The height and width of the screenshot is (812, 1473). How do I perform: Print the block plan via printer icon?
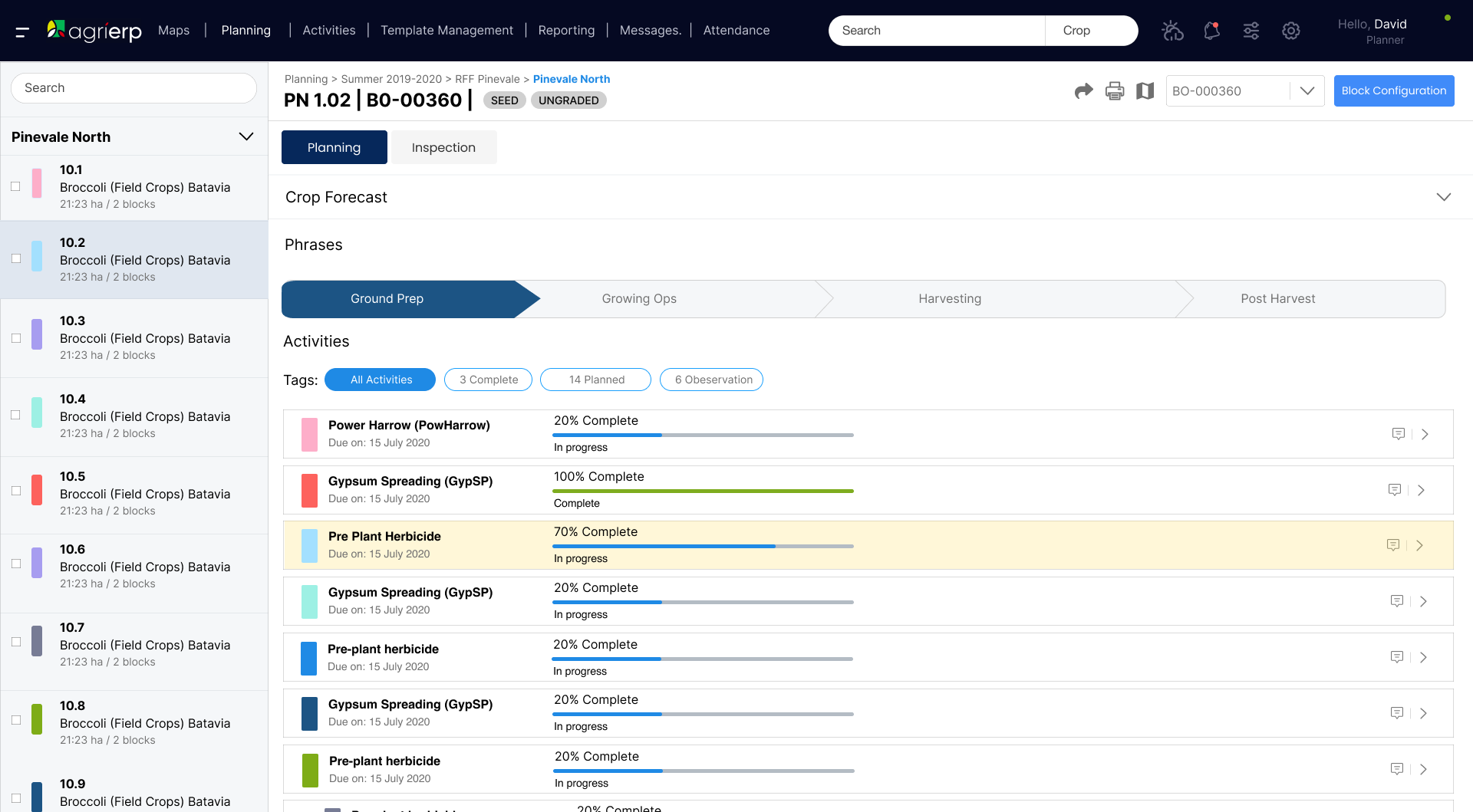pyautogui.click(x=1114, y=90)
